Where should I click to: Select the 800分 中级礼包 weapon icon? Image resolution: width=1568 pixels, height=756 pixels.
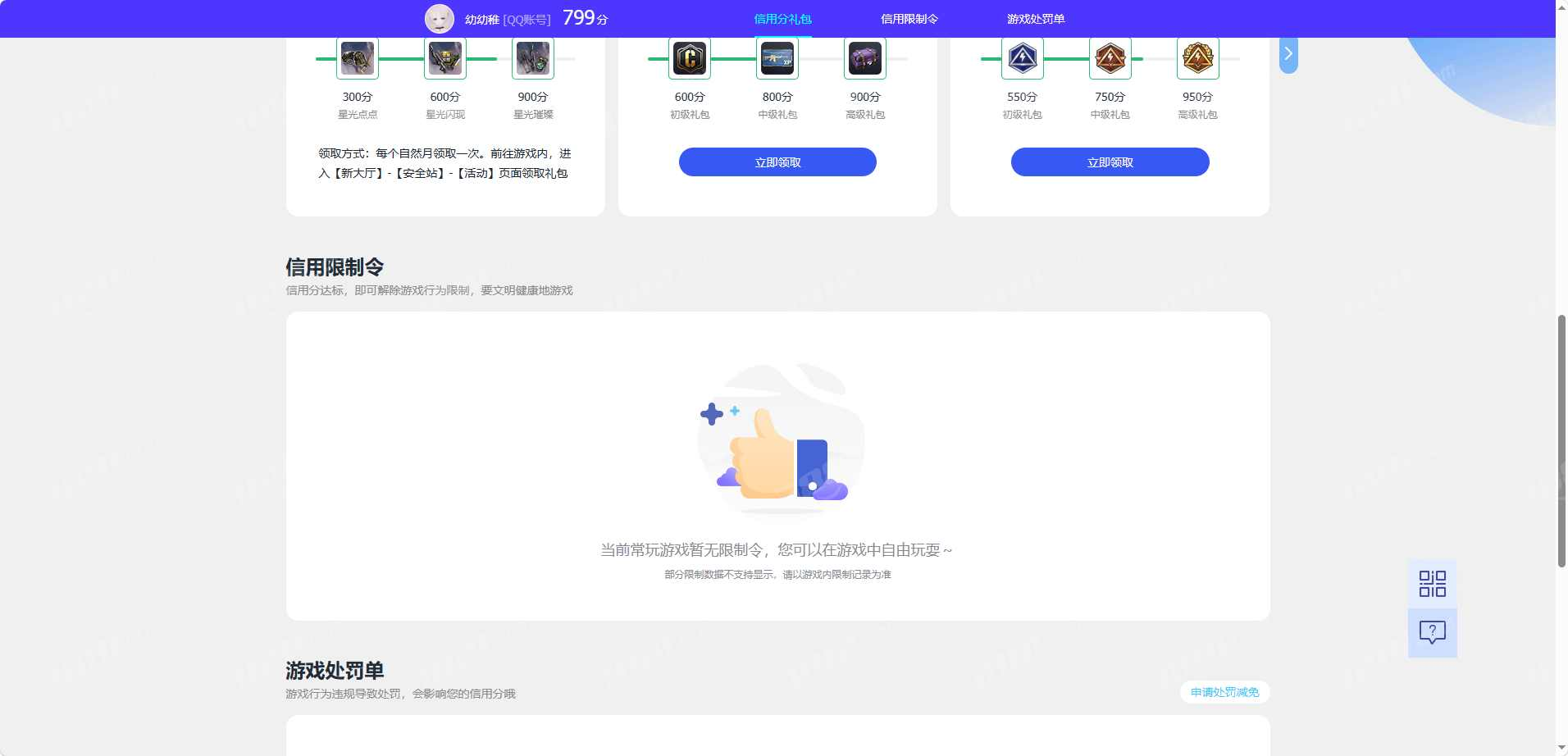[x=777, y=58]
